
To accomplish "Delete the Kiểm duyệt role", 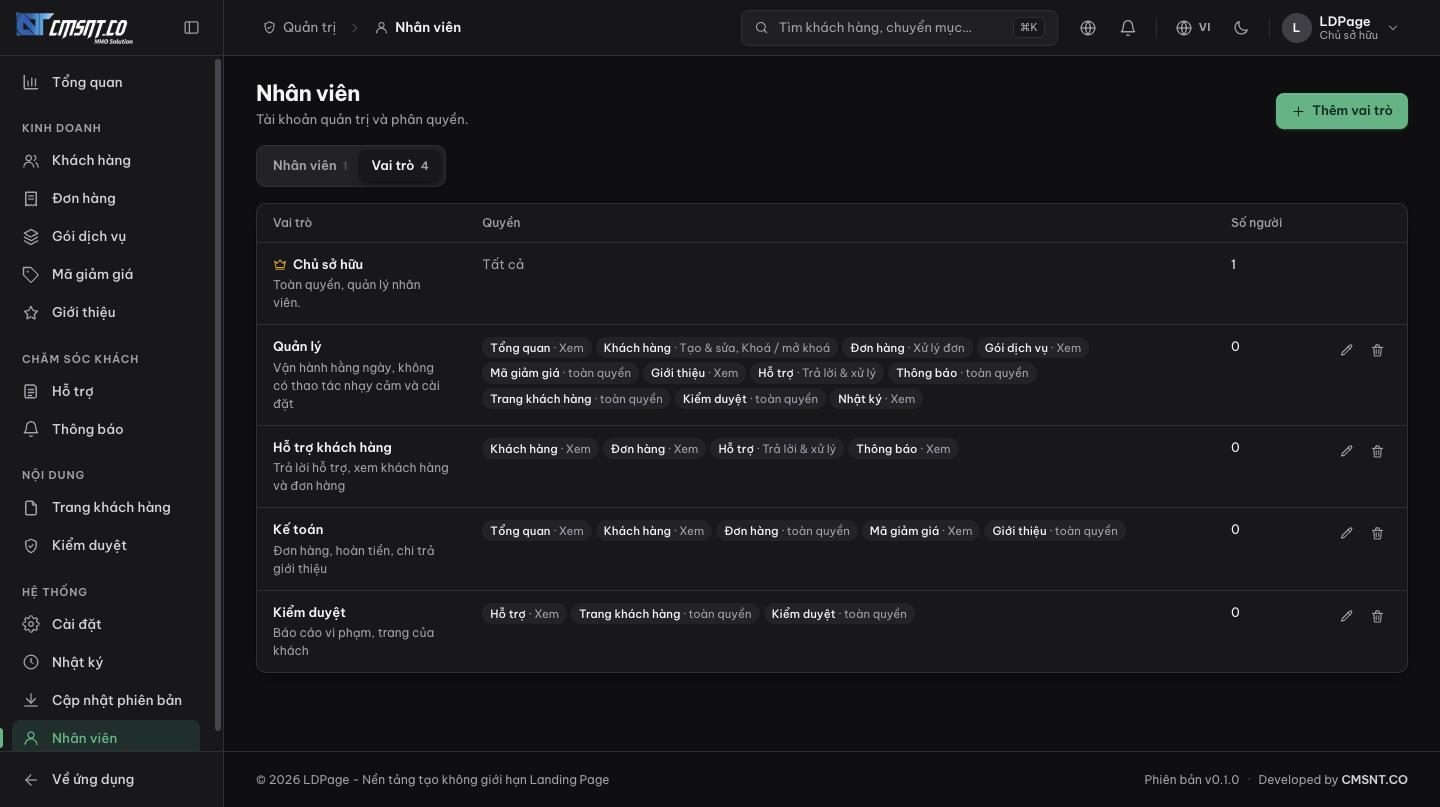I will pyautogui.click(x=1377, y=616).
